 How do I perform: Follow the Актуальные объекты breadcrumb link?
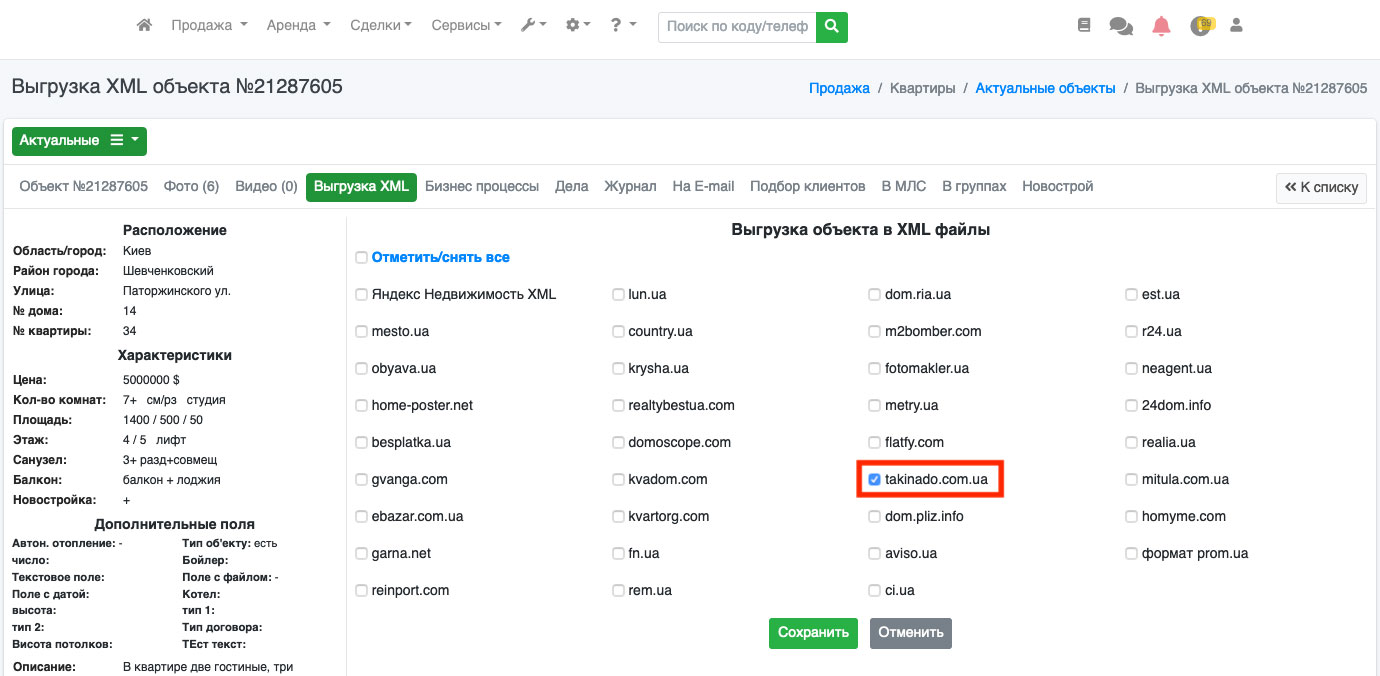coord(1045,88)
